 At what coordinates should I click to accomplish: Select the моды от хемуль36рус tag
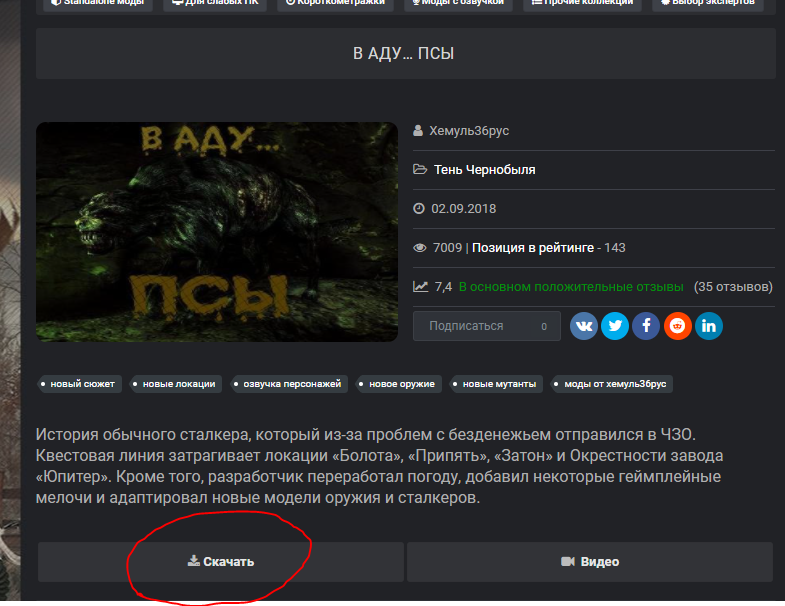612,384
